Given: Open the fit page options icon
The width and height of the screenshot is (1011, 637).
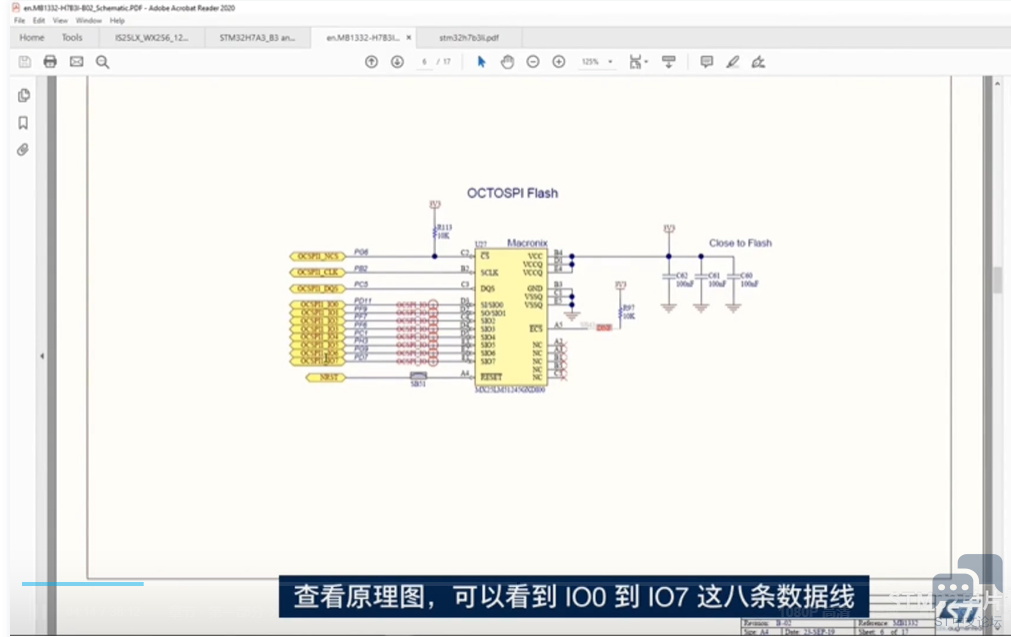Looking at the screenshot, I should point(638,62).
